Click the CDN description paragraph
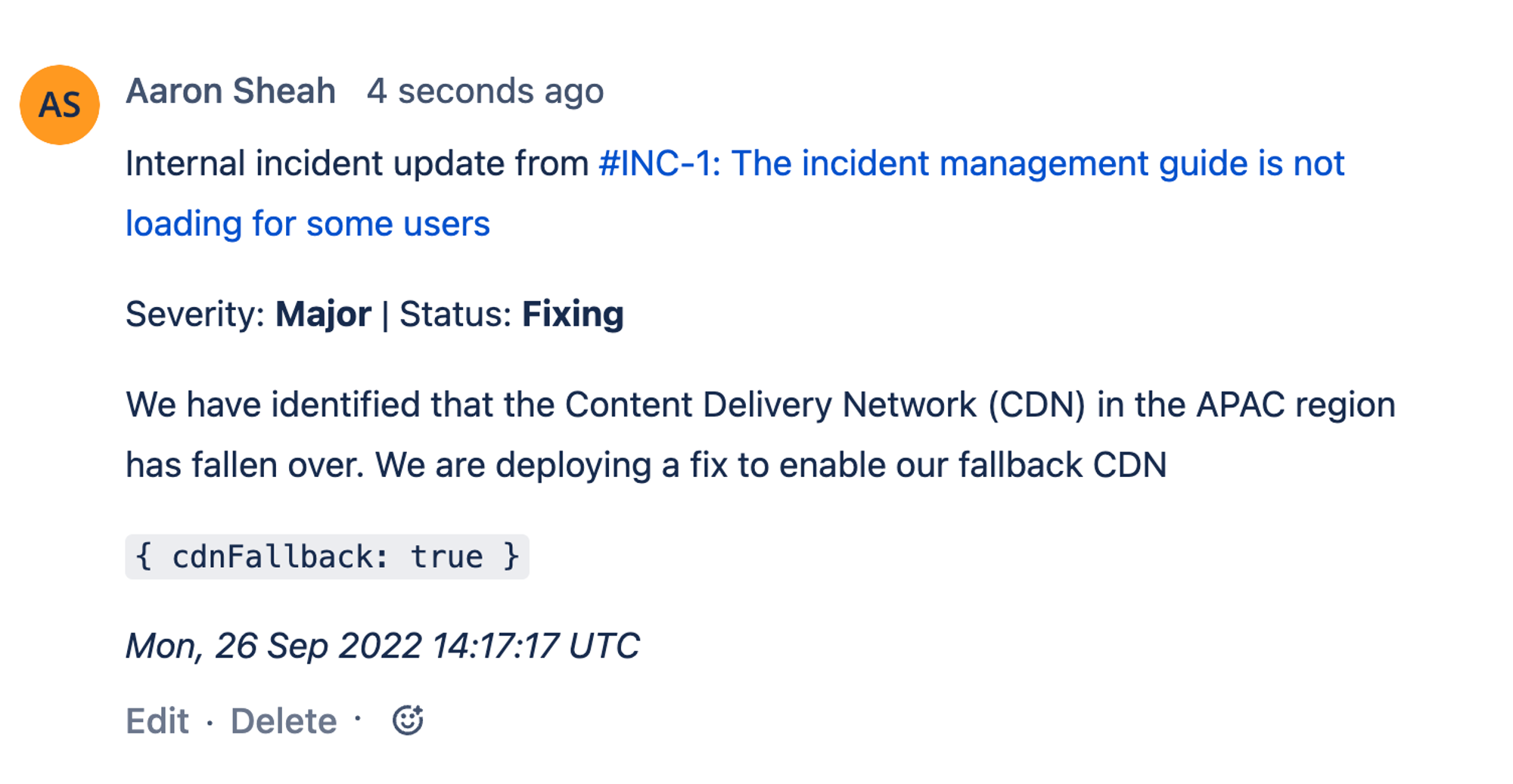1513x784 pixels. coord(760,435)
